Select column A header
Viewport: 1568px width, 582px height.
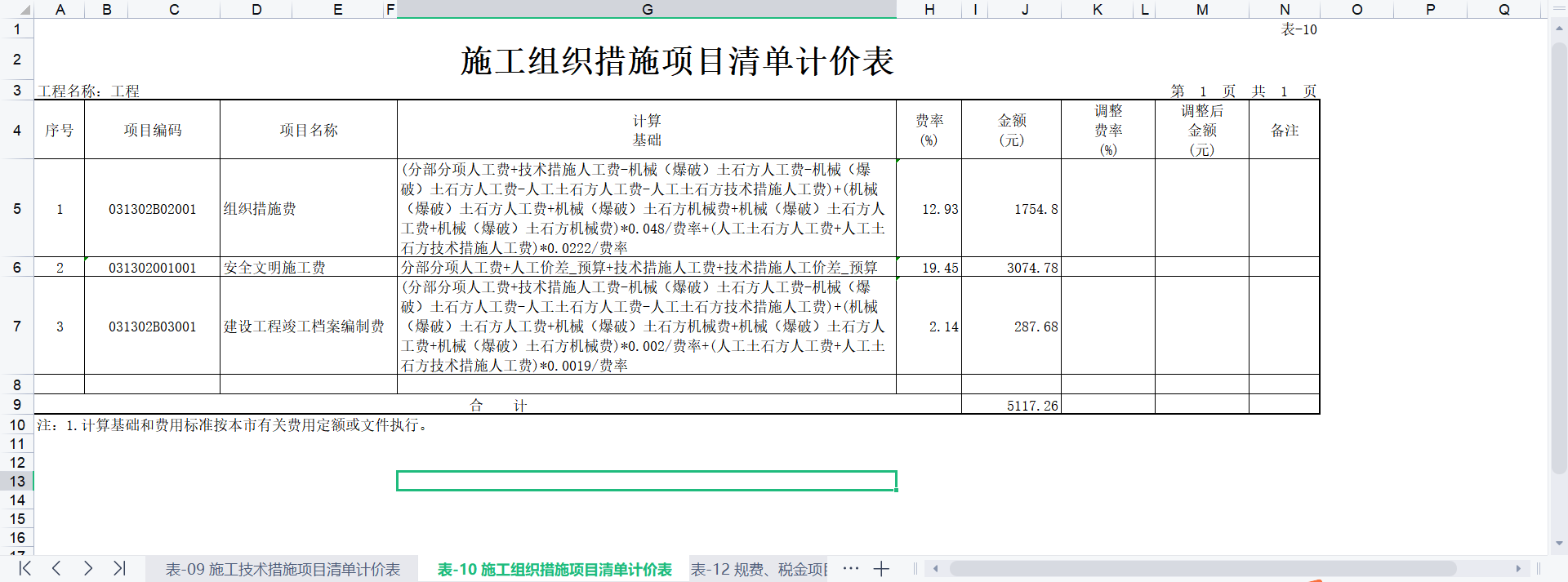click(60, 9)
